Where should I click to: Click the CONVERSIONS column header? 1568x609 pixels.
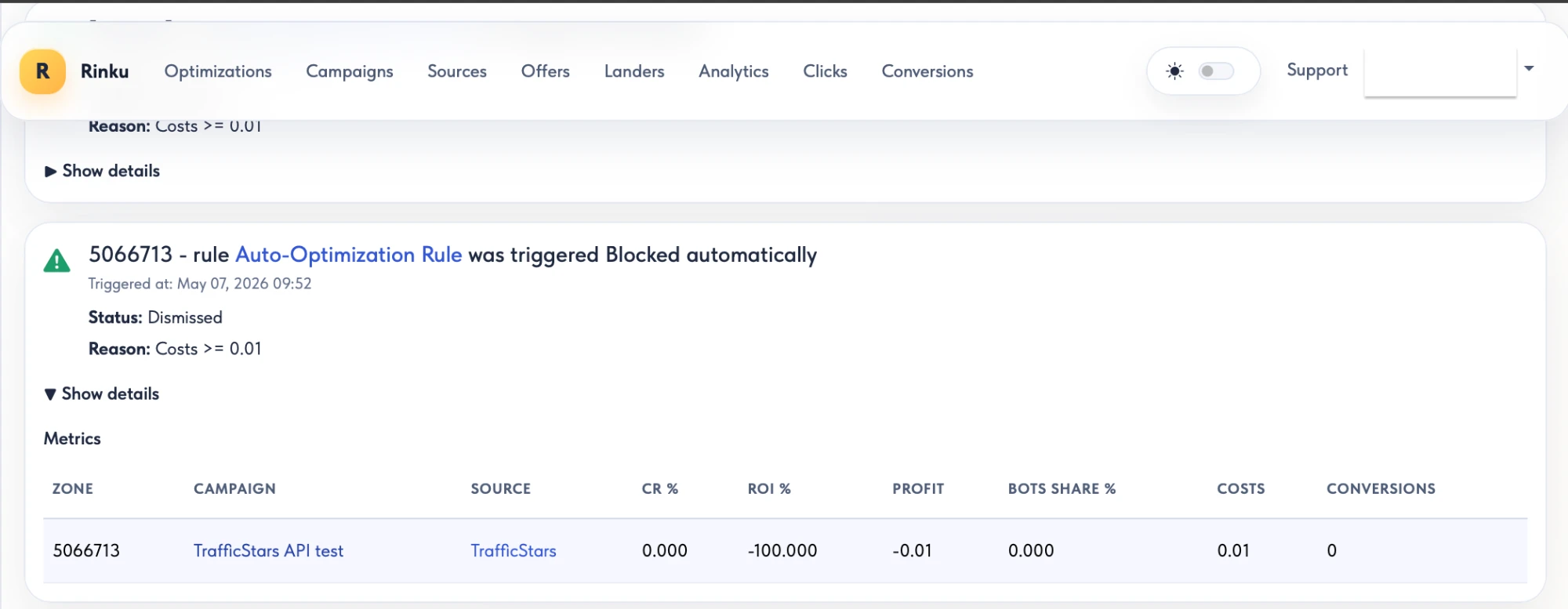(1381, 488)
